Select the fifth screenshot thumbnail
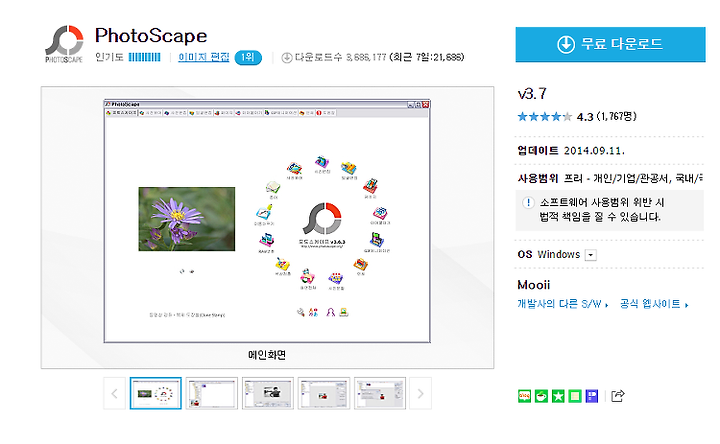The height and width of the screenshot is (444, 720). [x=380, y=393]
